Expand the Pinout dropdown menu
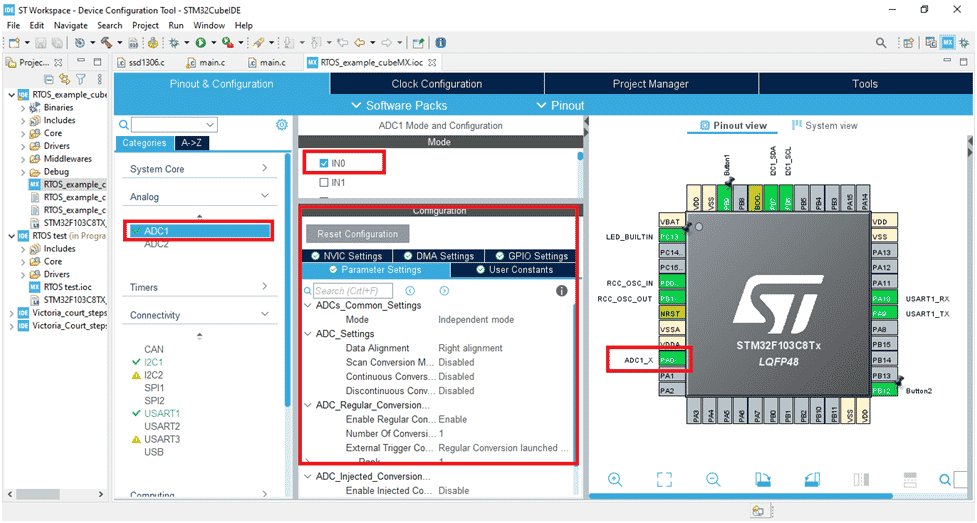The image size is (977, 523). tap(561, 105)
